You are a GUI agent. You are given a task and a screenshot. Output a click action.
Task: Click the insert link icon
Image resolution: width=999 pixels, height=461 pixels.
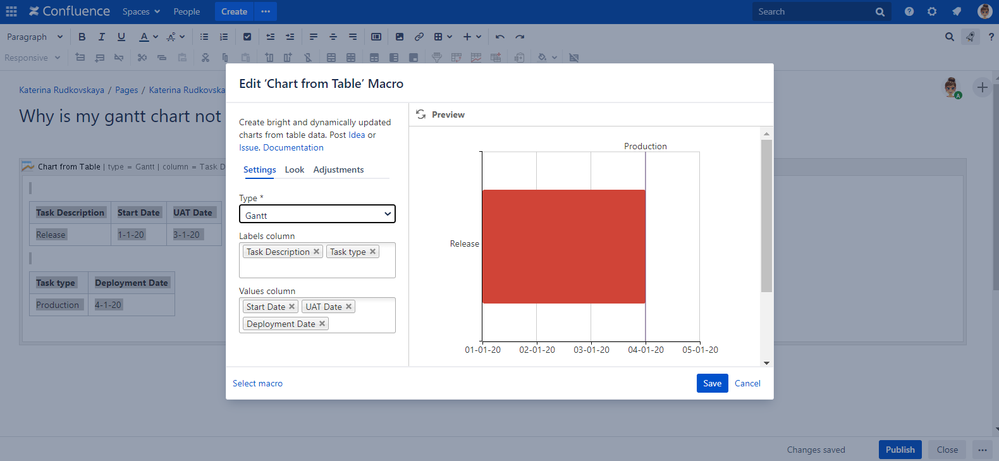pos(419,37)
